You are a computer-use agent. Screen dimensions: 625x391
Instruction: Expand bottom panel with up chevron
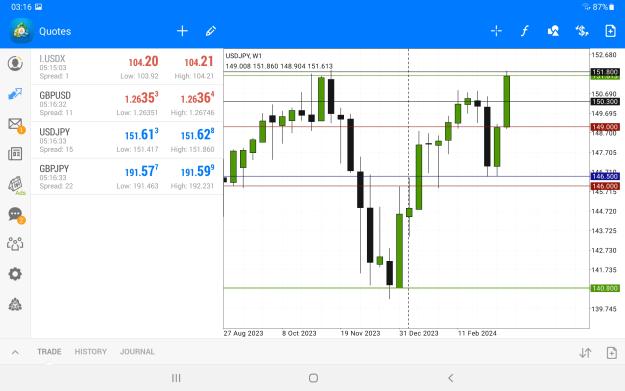15,352
